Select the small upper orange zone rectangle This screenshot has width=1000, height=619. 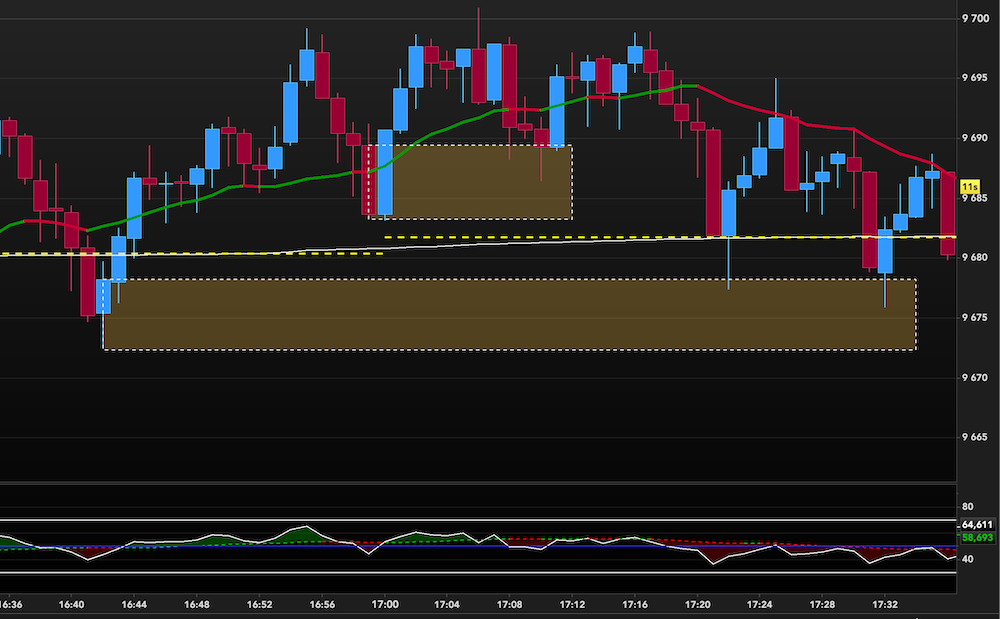click(471, 182)
